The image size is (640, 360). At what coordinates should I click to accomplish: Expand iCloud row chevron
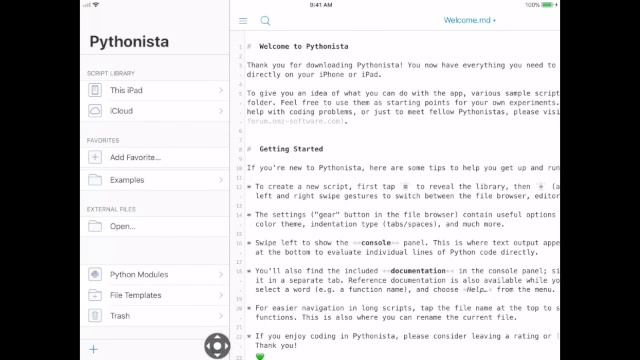click(x=221, y=111)
